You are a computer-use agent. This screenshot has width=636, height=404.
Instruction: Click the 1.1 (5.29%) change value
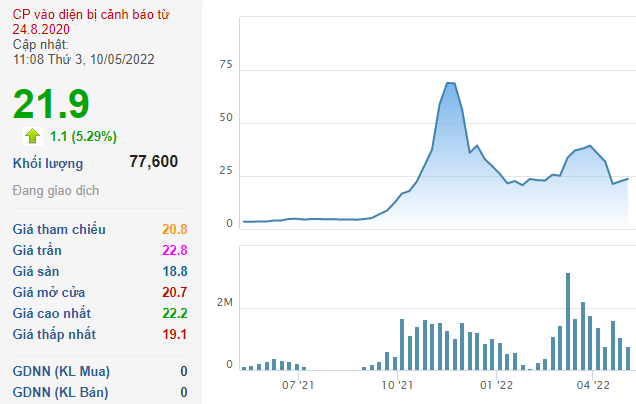coord(83,136)
